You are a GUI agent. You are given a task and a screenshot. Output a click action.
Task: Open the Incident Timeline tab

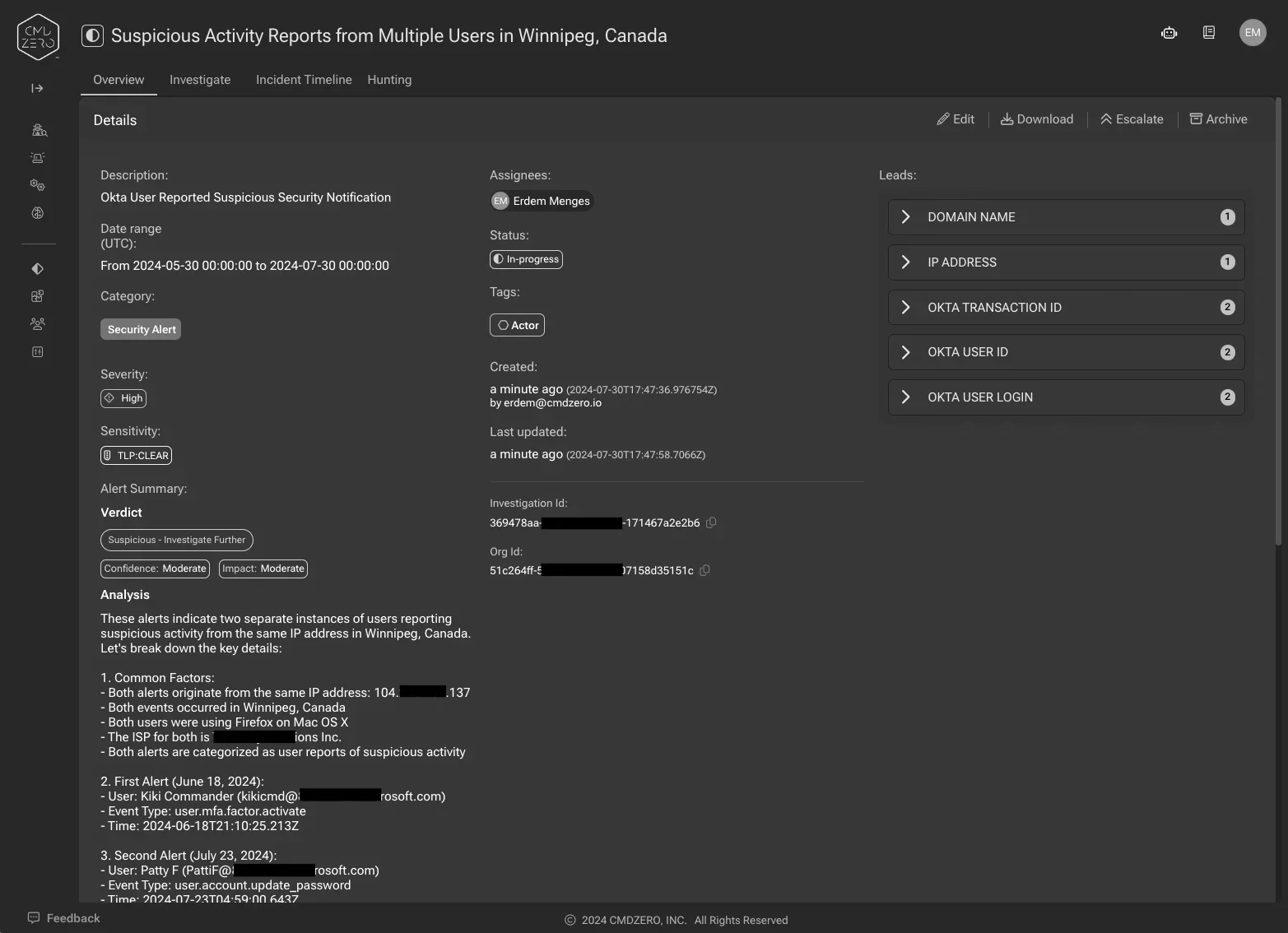tap(304, 80)
